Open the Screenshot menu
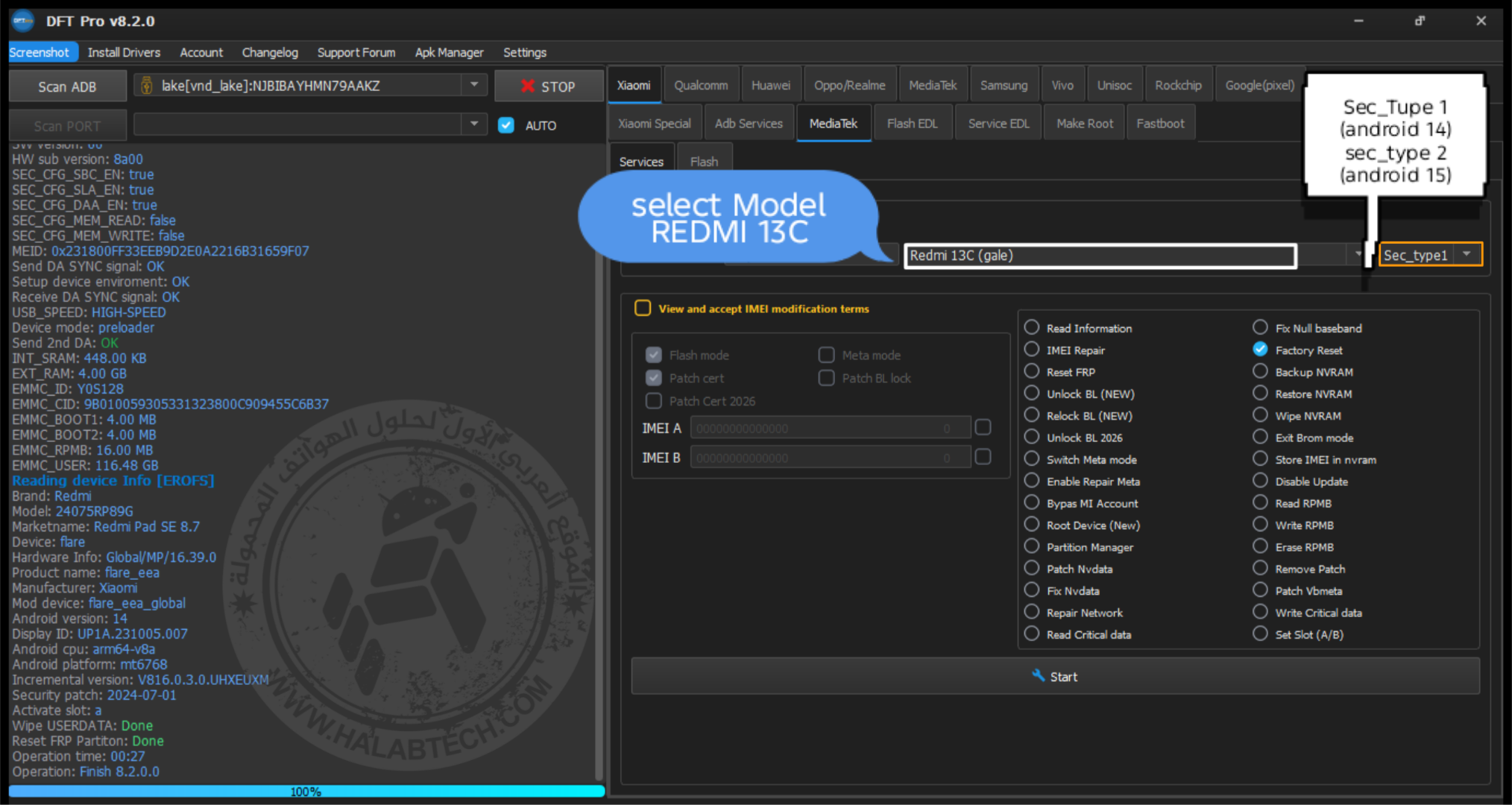This screenshot has width=1512, height=805. (40, 52)
